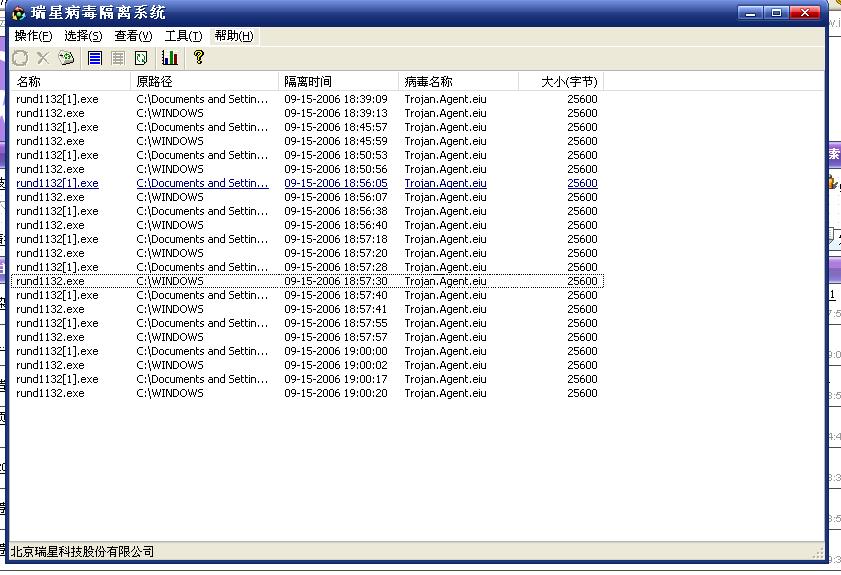Select the row quarantined at 18:56:38
This screenshot has height=575, width=841.
pos(307,211)
